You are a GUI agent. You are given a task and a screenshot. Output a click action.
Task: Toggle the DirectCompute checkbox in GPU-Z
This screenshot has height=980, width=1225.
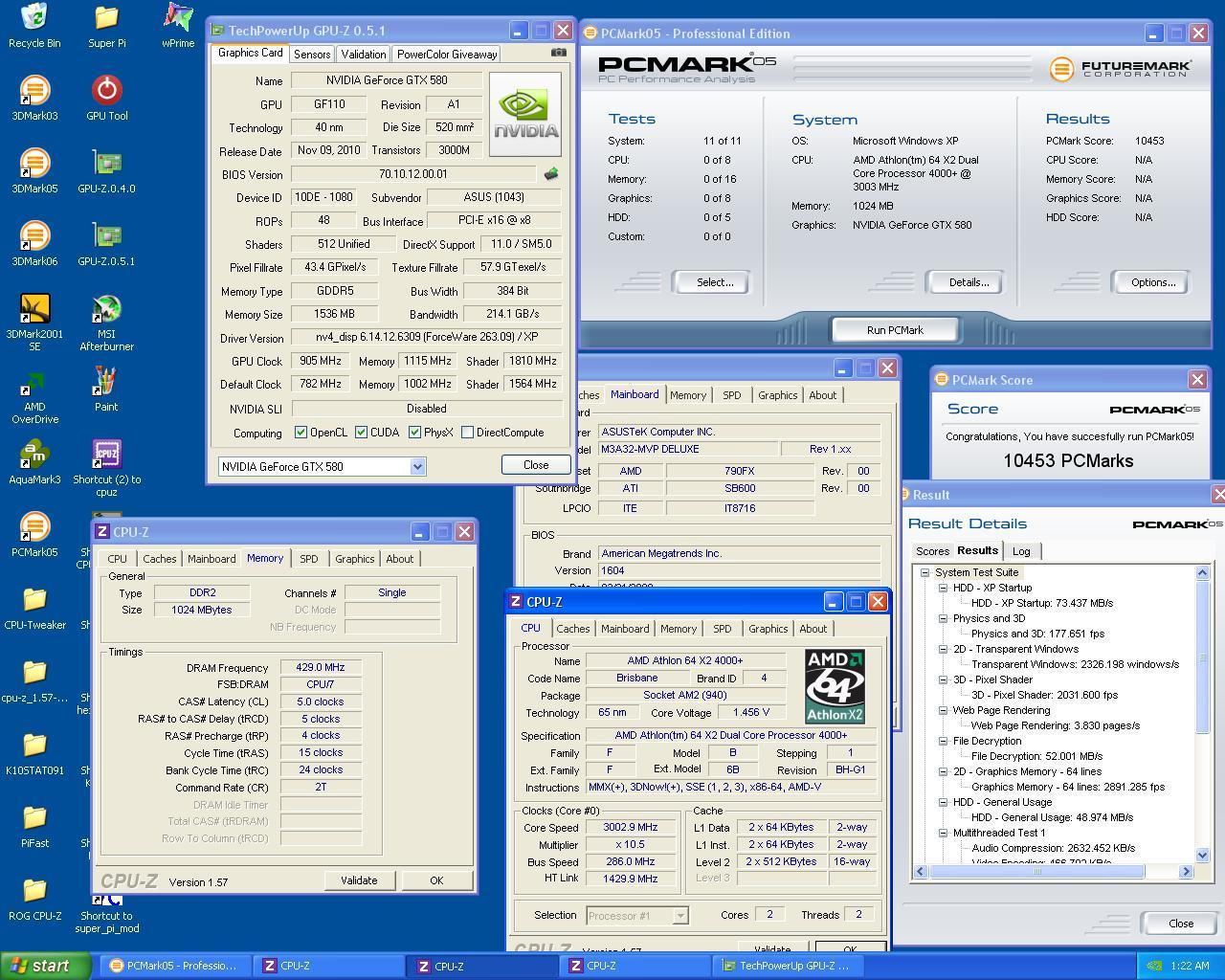467,433
